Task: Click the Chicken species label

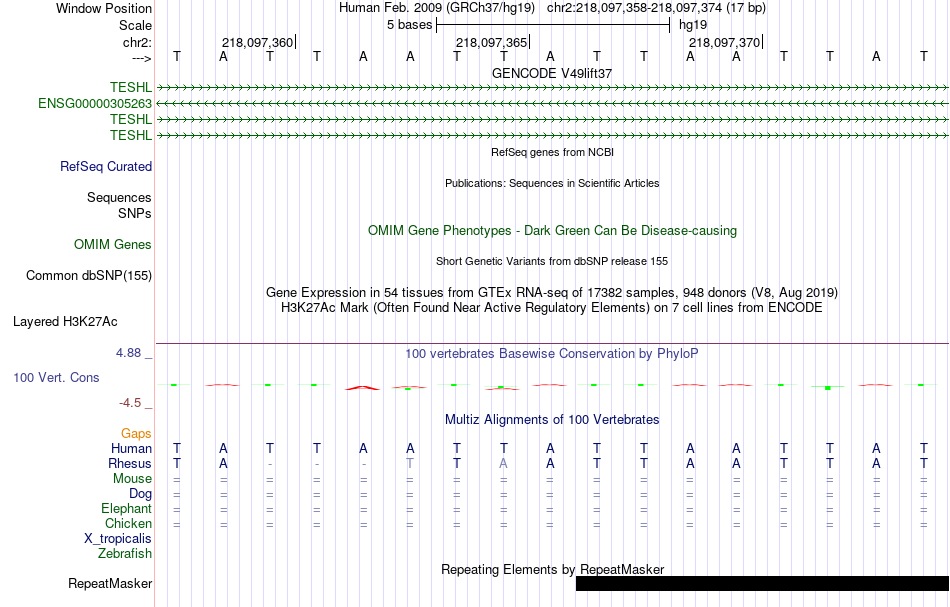Action: (128, 524)
